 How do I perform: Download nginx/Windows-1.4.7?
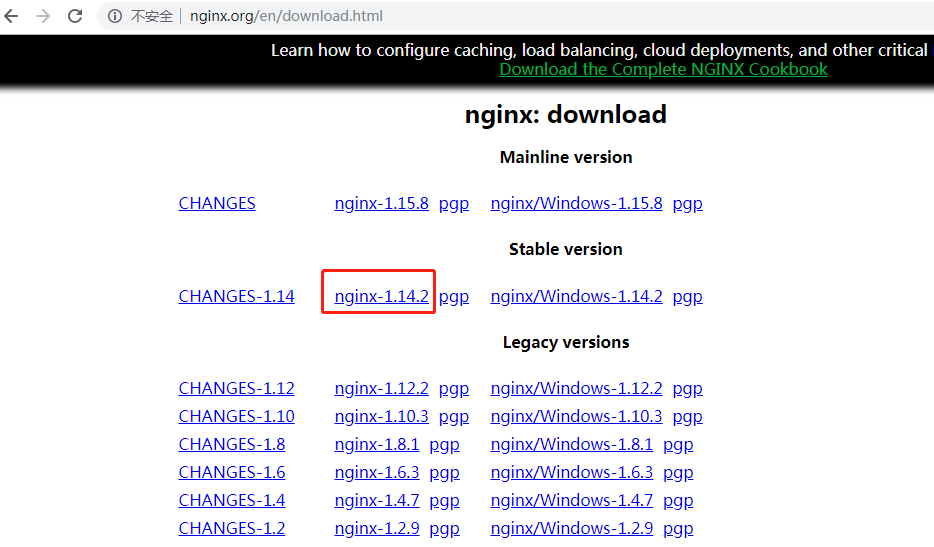[571, 501]
